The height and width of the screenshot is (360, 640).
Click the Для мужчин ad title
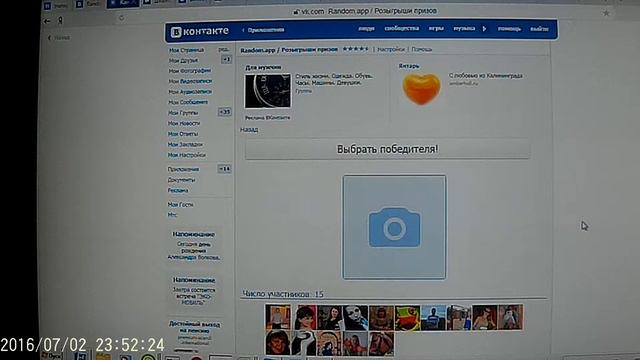click(263, 67)
